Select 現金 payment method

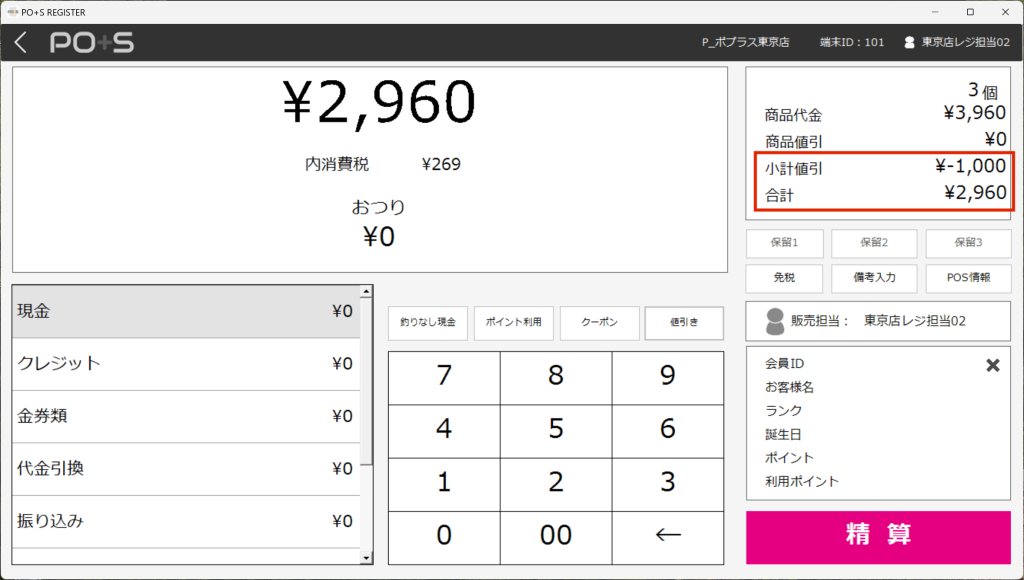(x=186, y=311)
